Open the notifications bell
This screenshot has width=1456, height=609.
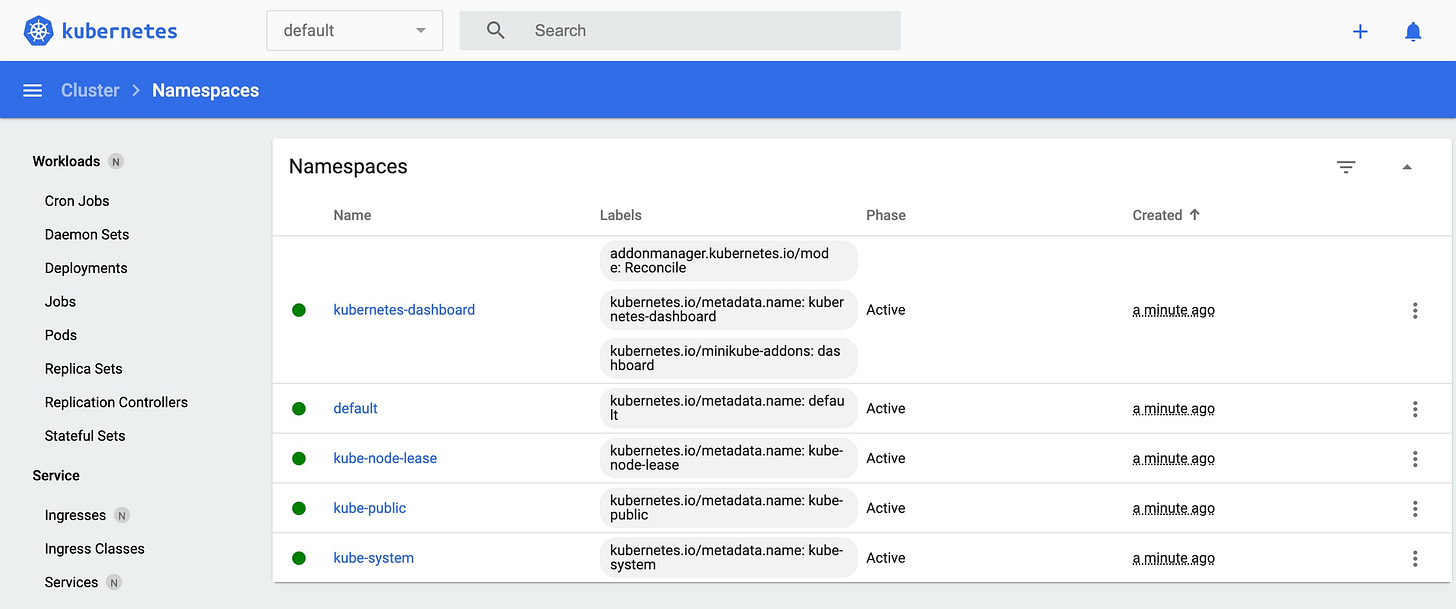click(x=1413, y=31)
